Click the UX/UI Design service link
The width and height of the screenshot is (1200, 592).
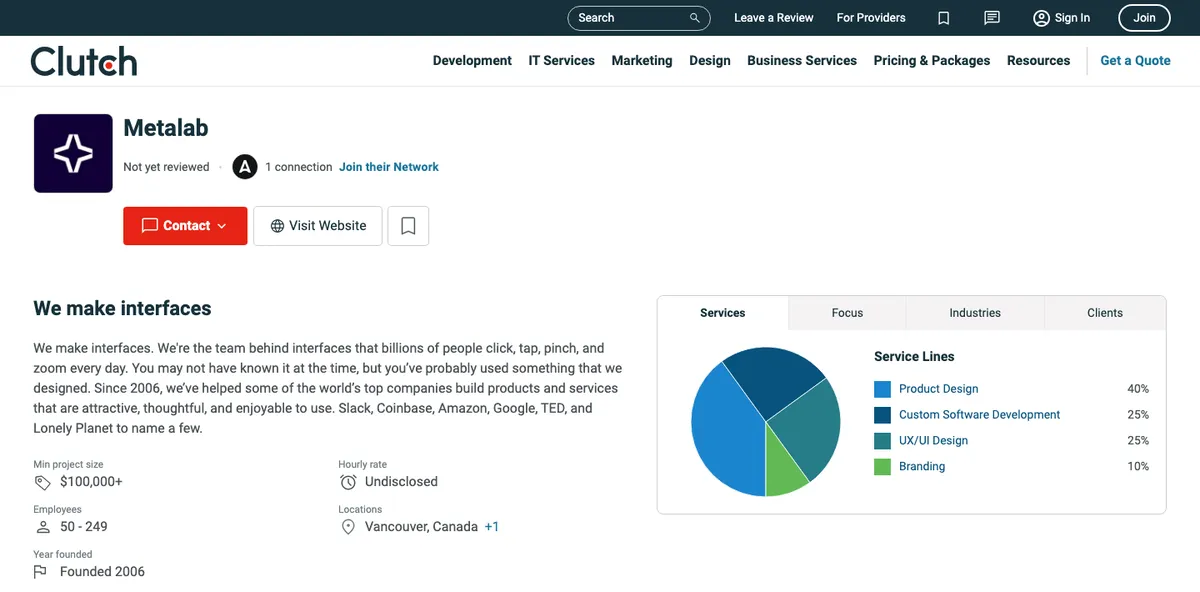[934, 441]
